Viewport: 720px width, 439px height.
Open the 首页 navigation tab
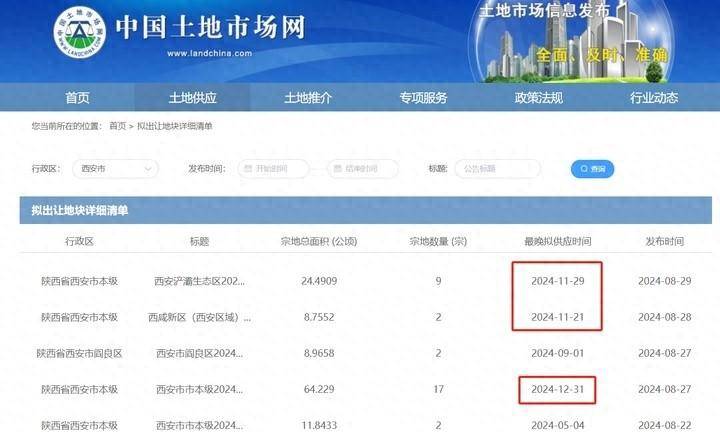coord(77,97)
